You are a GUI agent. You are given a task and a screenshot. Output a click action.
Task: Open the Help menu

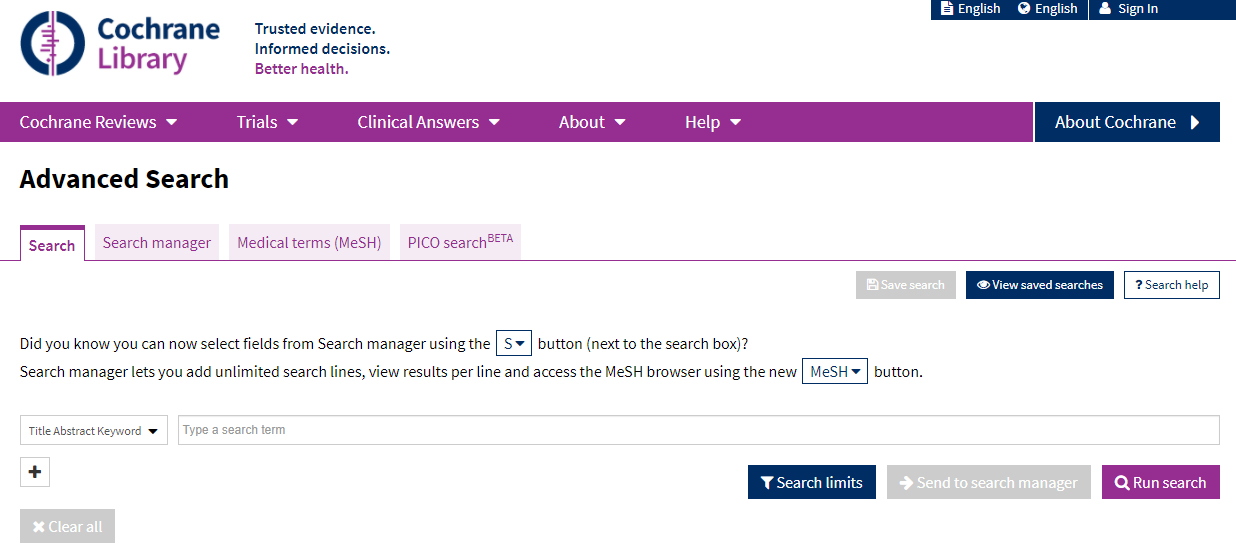(x=712, y=122)
